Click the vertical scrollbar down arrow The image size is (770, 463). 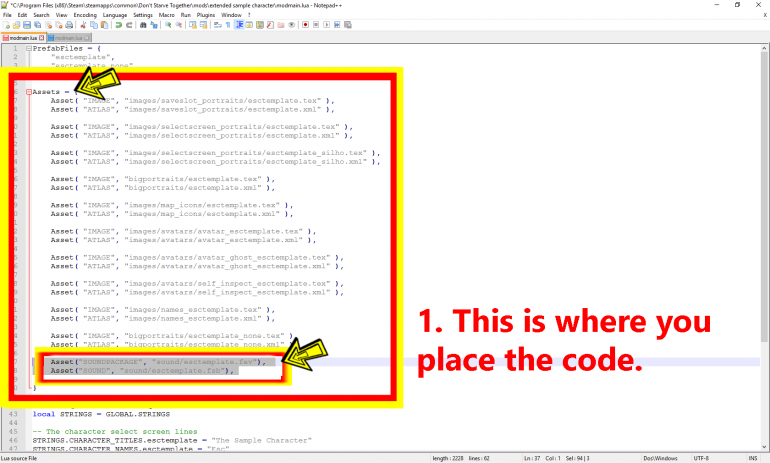click(764, 447)
